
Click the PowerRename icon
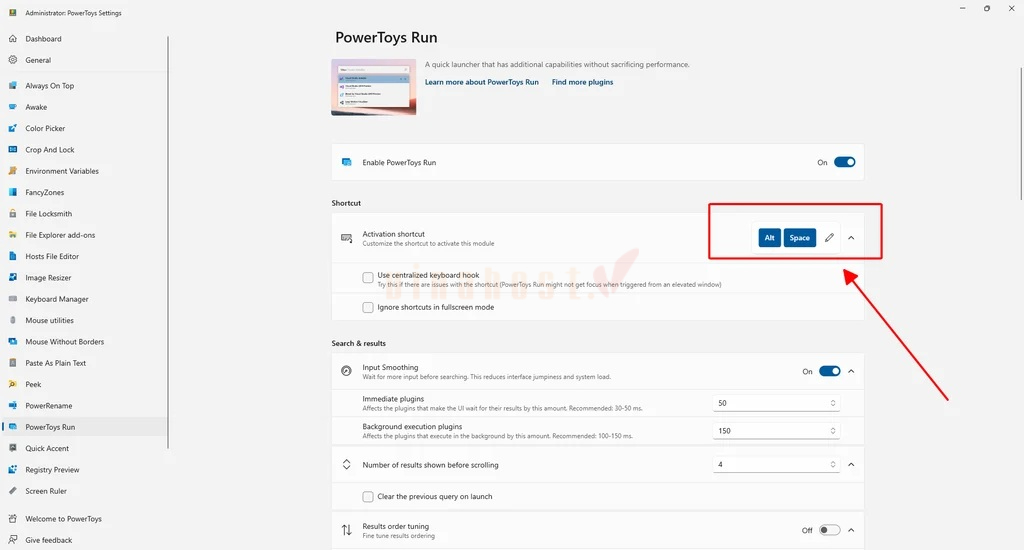(12, 406)
